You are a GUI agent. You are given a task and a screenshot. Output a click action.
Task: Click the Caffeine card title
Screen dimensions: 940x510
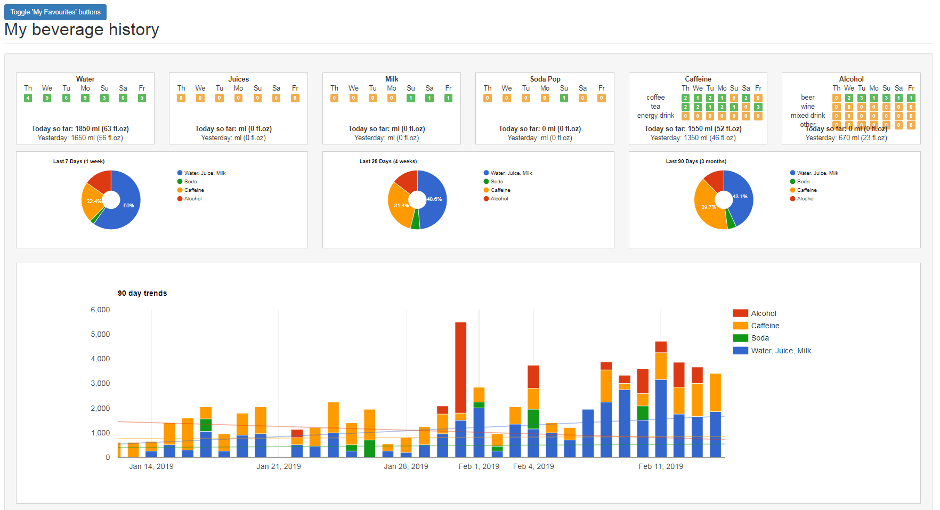pos(698,79)
